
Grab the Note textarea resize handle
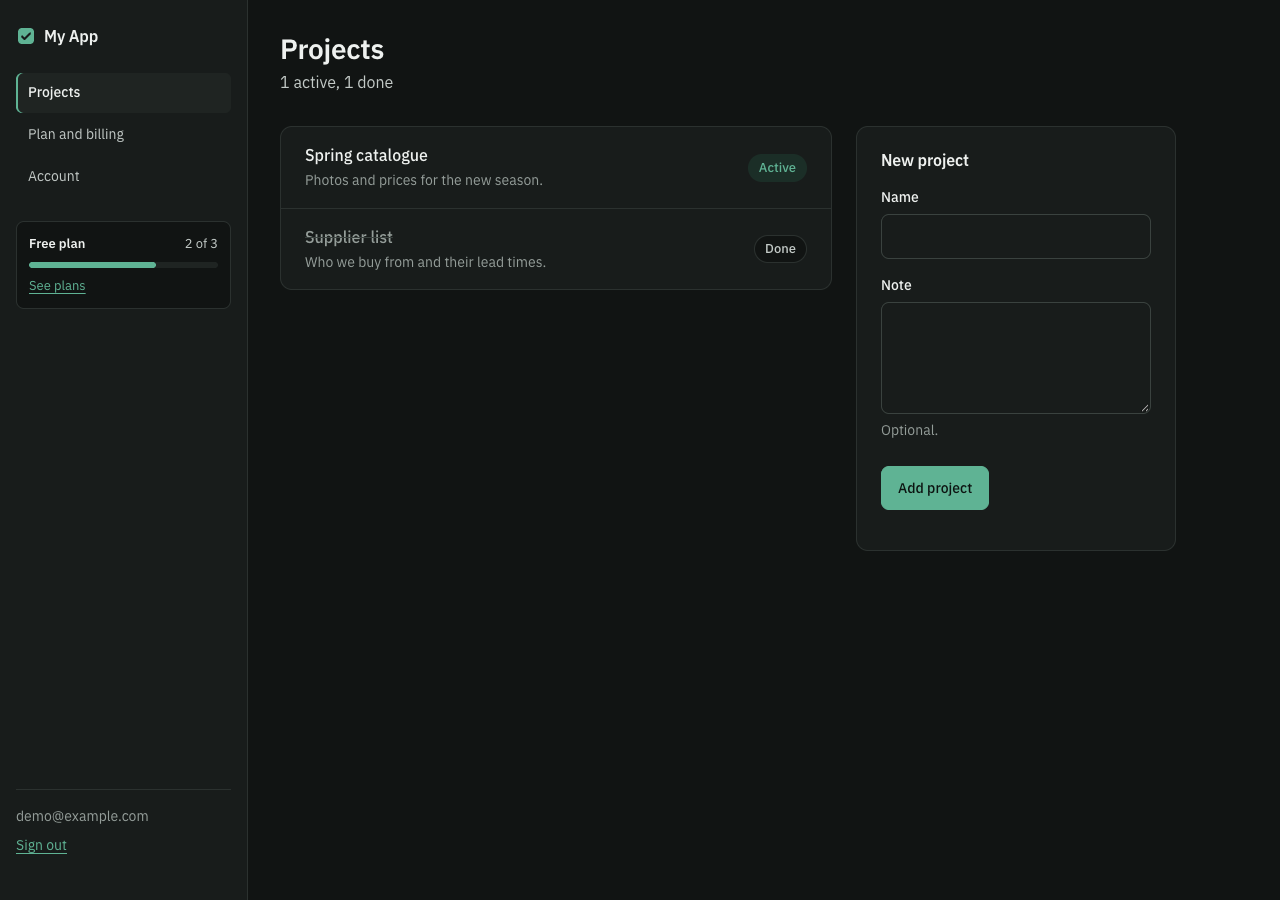pos(1145,408)
